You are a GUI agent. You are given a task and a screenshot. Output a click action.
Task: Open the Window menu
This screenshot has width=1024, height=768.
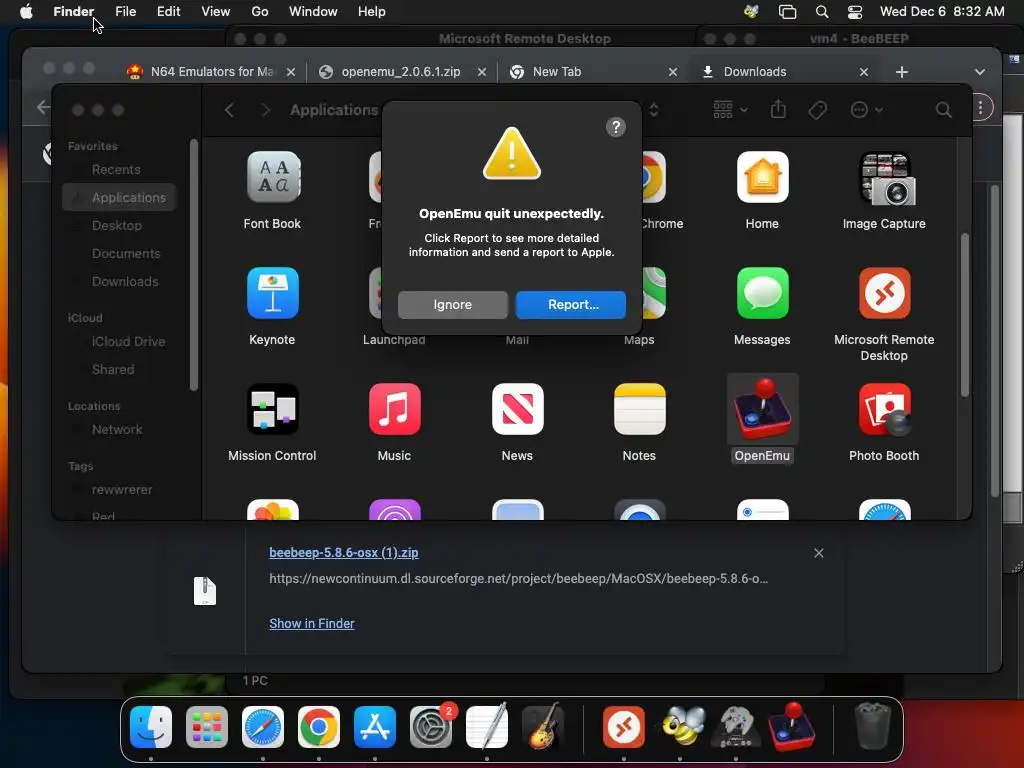tap(313, 12)
